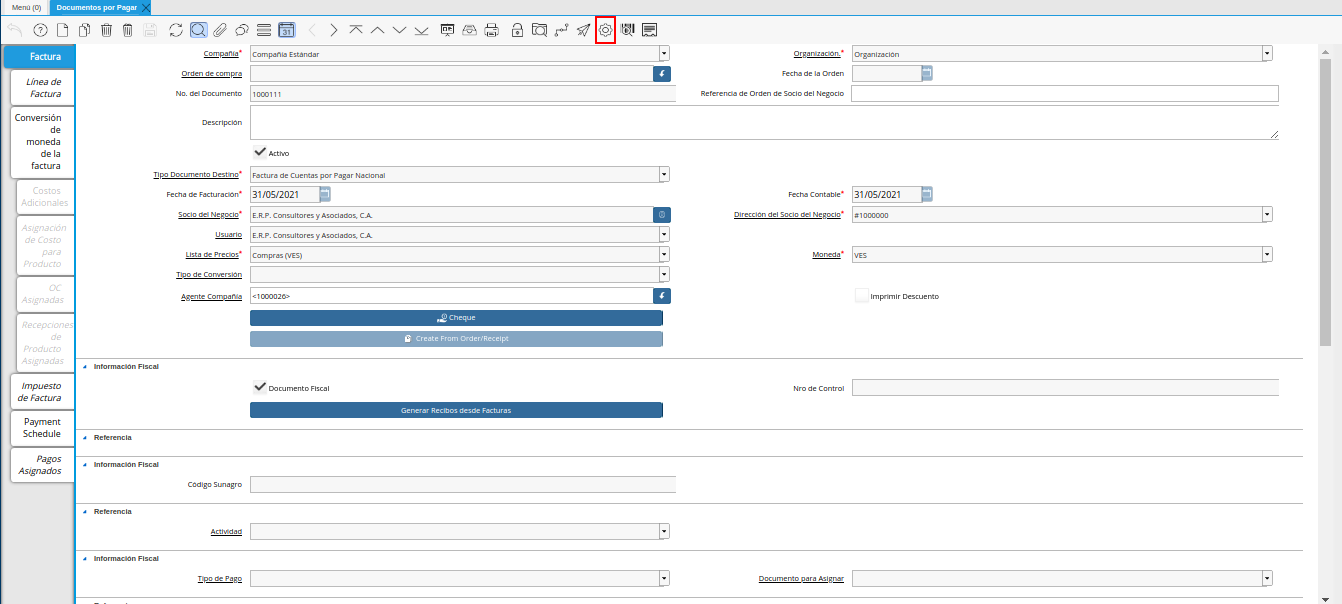Click the Nro de Control field
This screenshot has width=1342, height=604.
pos(1065,387)
